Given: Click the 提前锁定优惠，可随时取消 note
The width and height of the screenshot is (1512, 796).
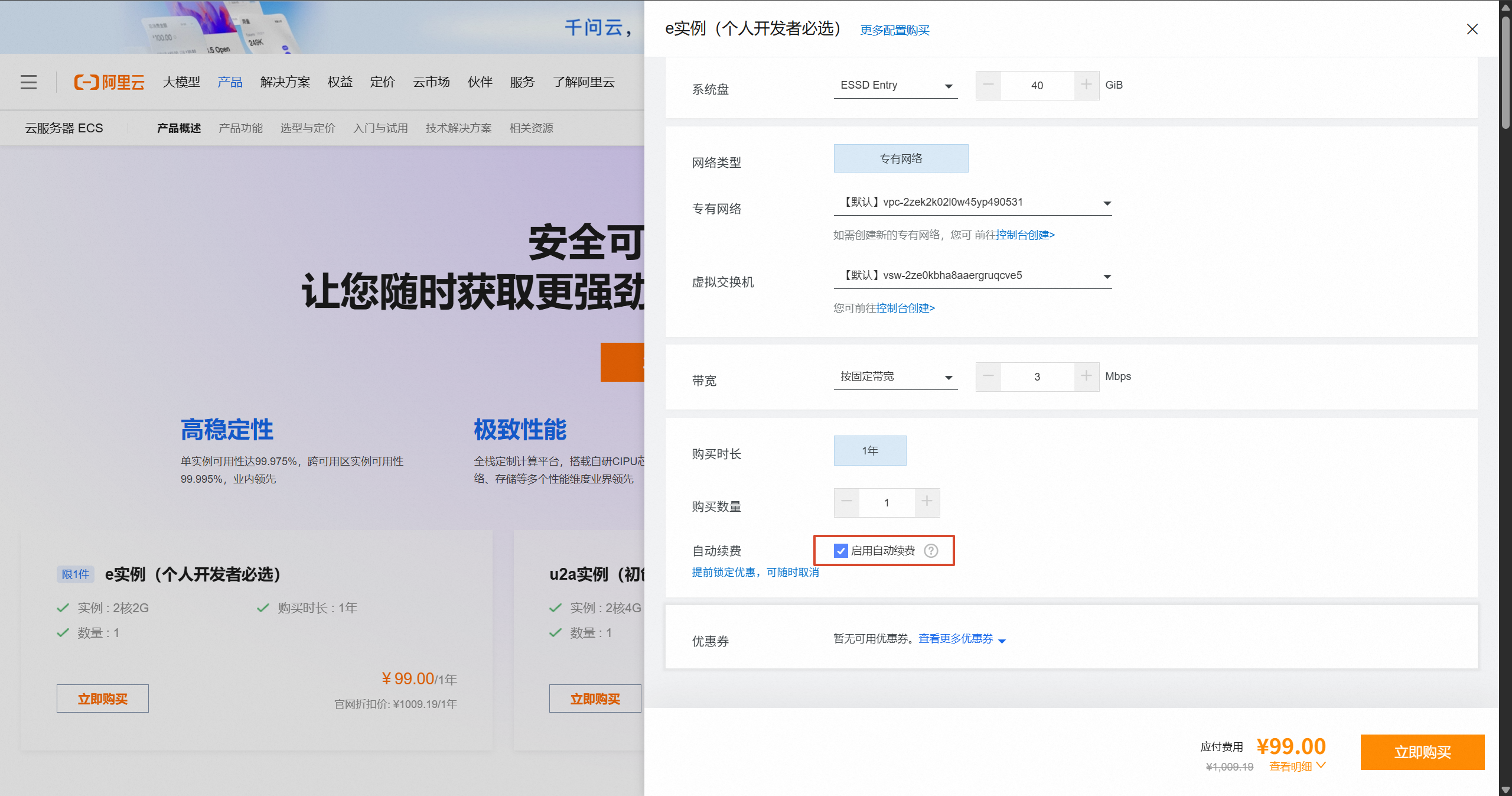Looking at the screenshot, I should click(755, 572).
